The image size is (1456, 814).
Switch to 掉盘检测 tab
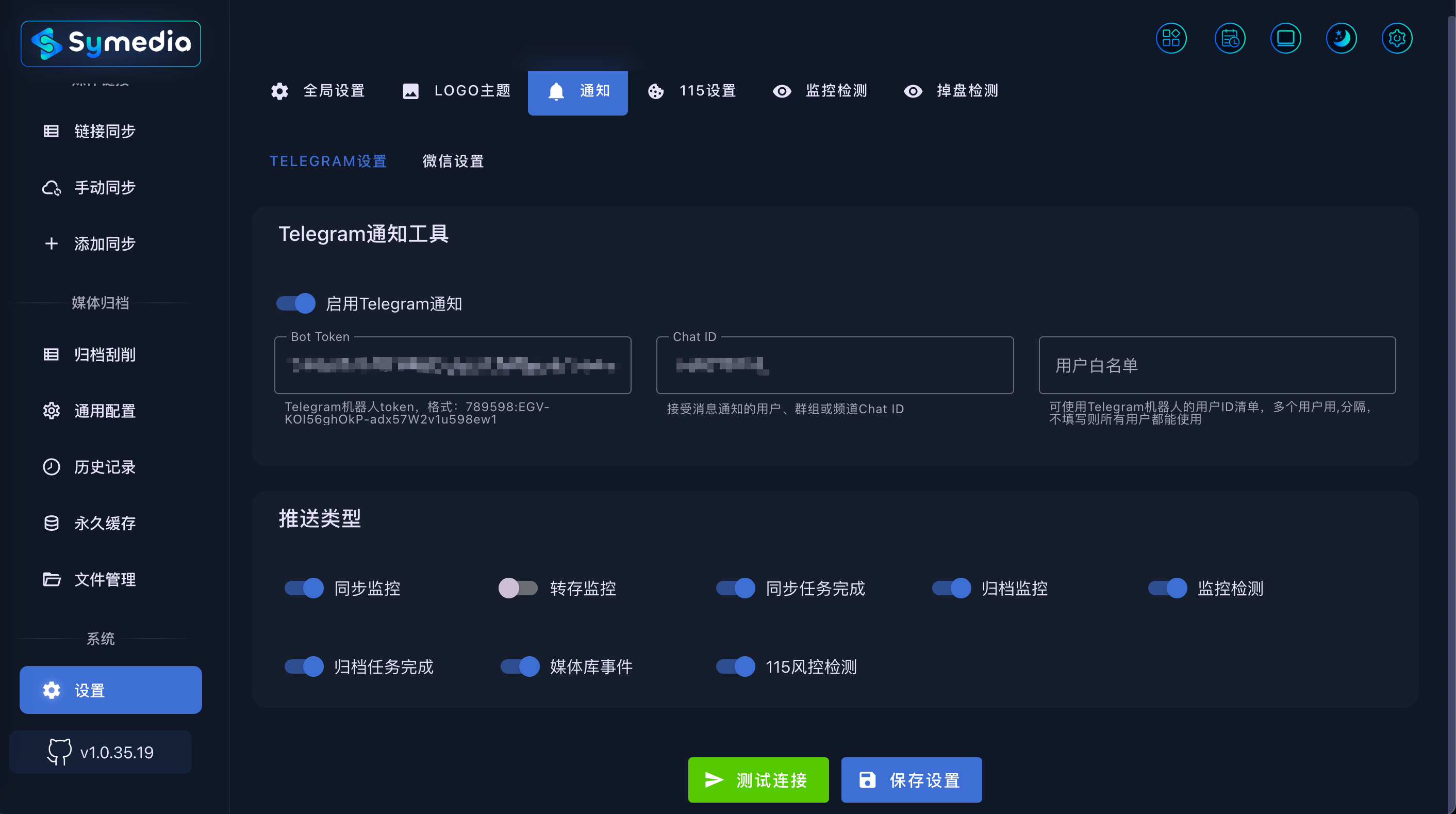[951, 91]
